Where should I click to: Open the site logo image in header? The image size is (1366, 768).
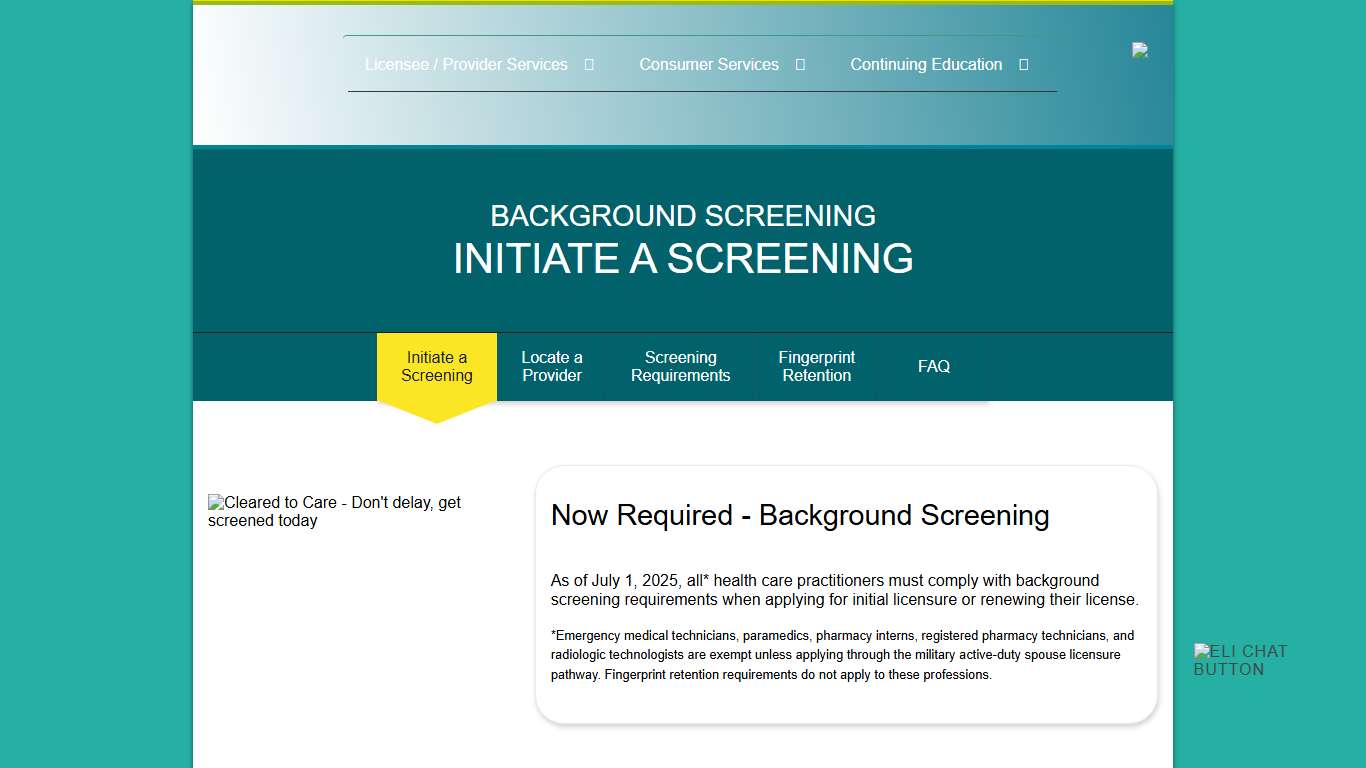1138,50
